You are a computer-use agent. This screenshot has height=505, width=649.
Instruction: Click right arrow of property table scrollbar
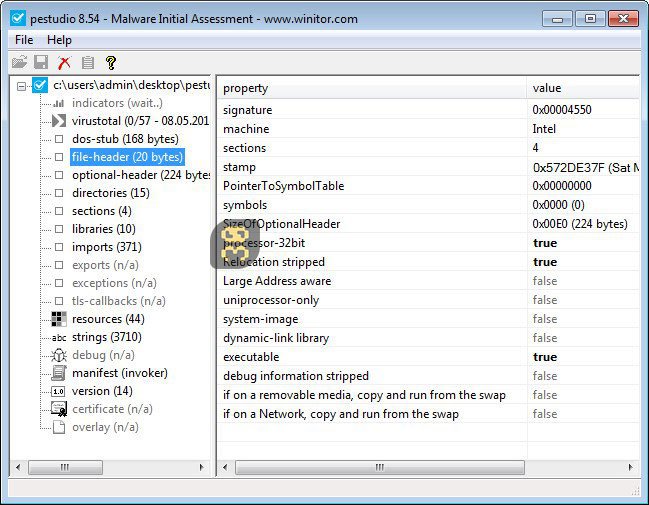click(630, 467)
